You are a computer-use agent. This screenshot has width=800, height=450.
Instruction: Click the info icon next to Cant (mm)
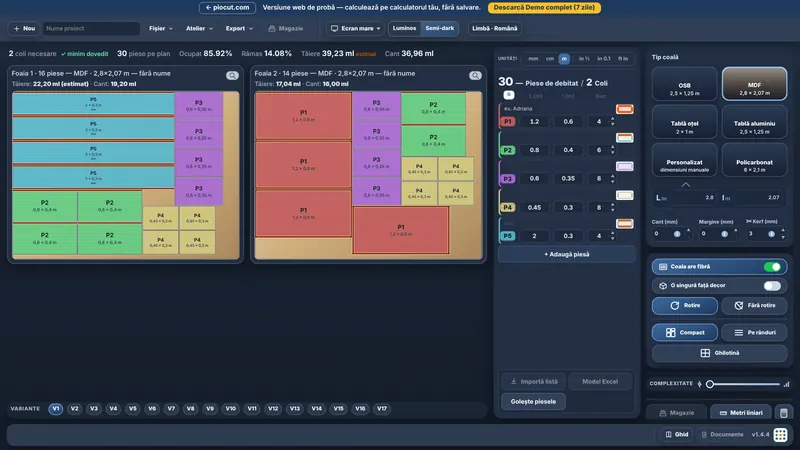(x=677, y=234)
